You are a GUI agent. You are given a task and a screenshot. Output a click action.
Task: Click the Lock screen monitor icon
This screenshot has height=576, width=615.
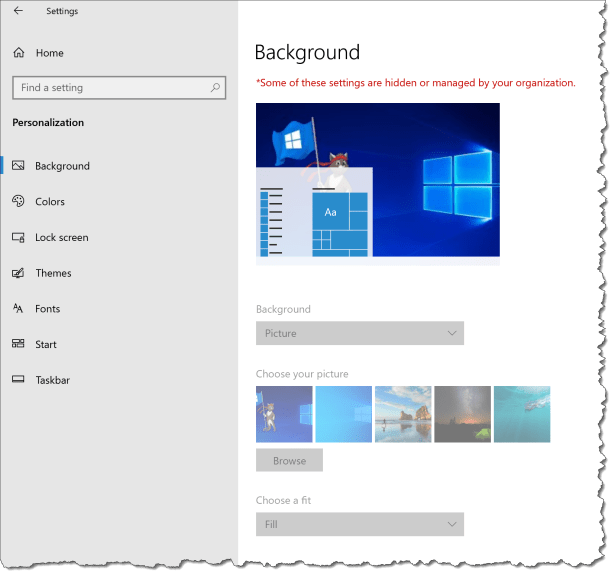[18, 237]
